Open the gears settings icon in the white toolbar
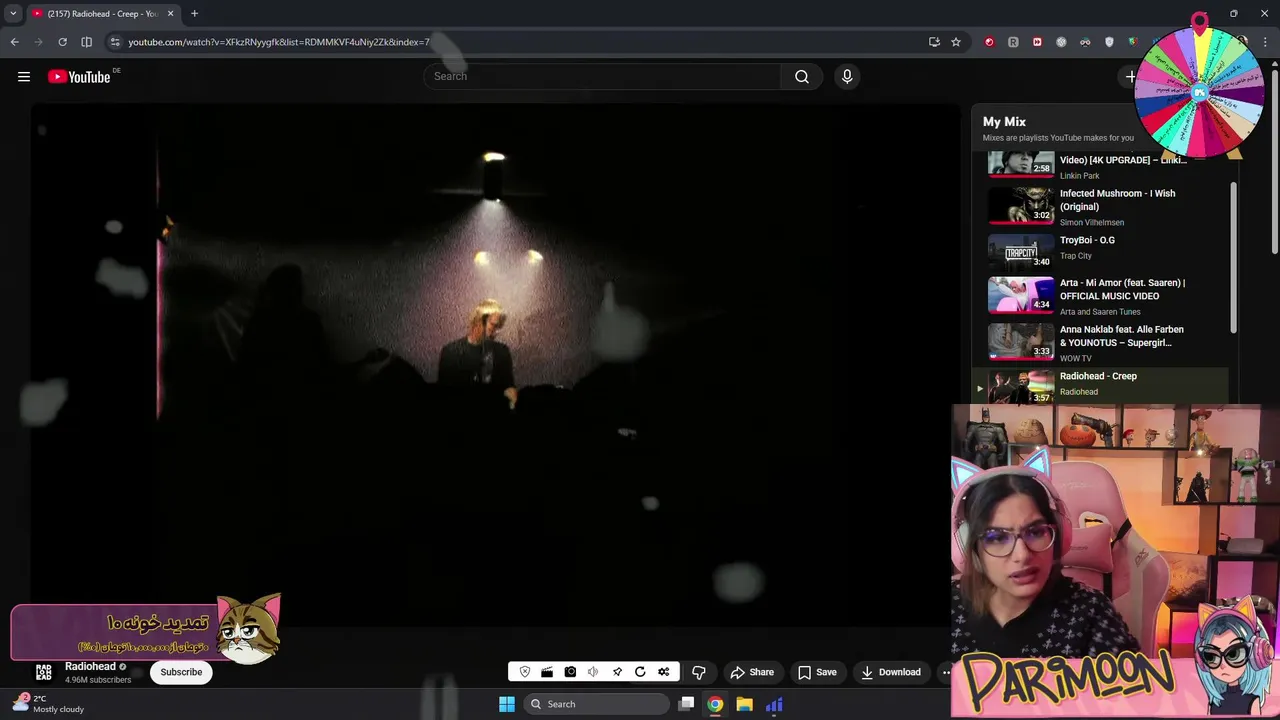This screenshot has width=1280, height=720. (663, 672)
